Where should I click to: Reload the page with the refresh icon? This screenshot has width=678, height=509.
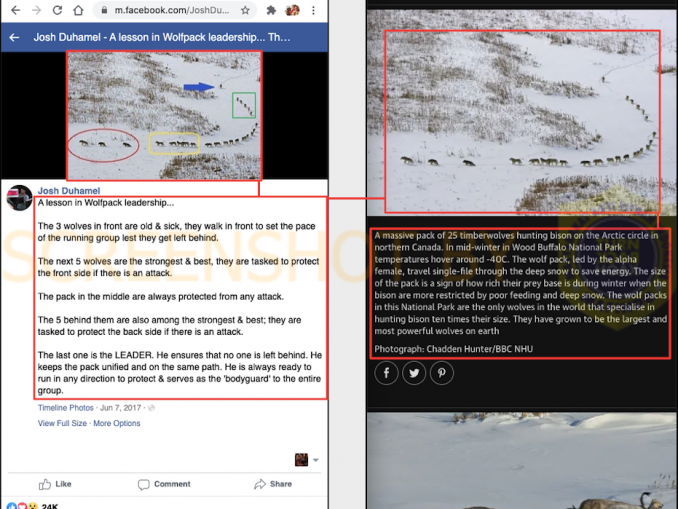coord(57,10)
